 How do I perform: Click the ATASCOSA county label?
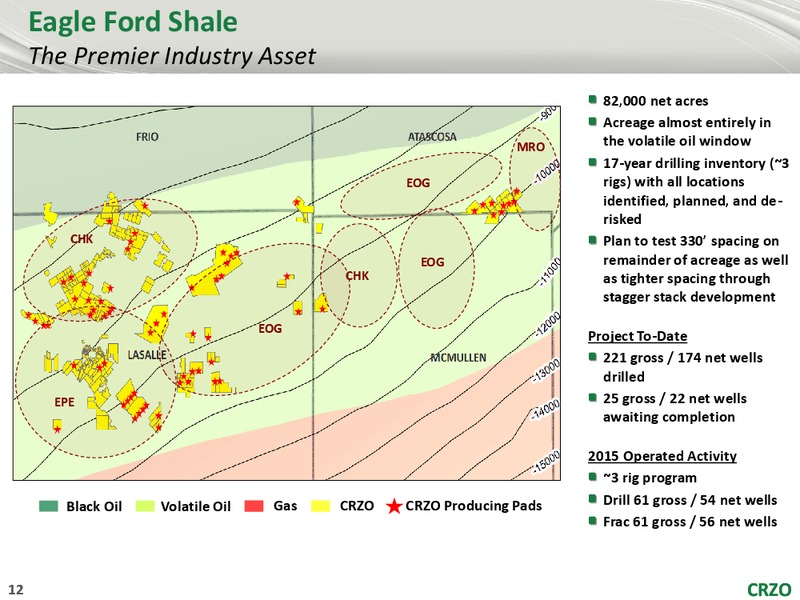click(x=432, y=137)
